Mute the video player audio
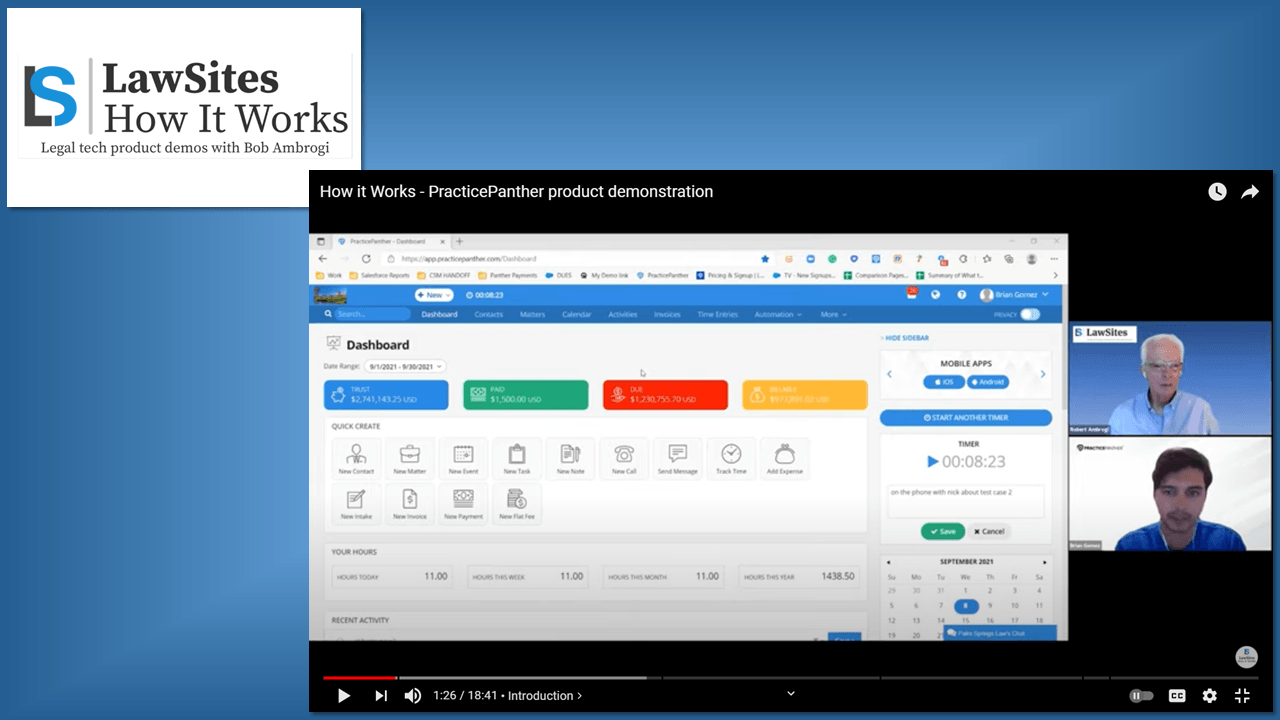 (x=412, y=695)
